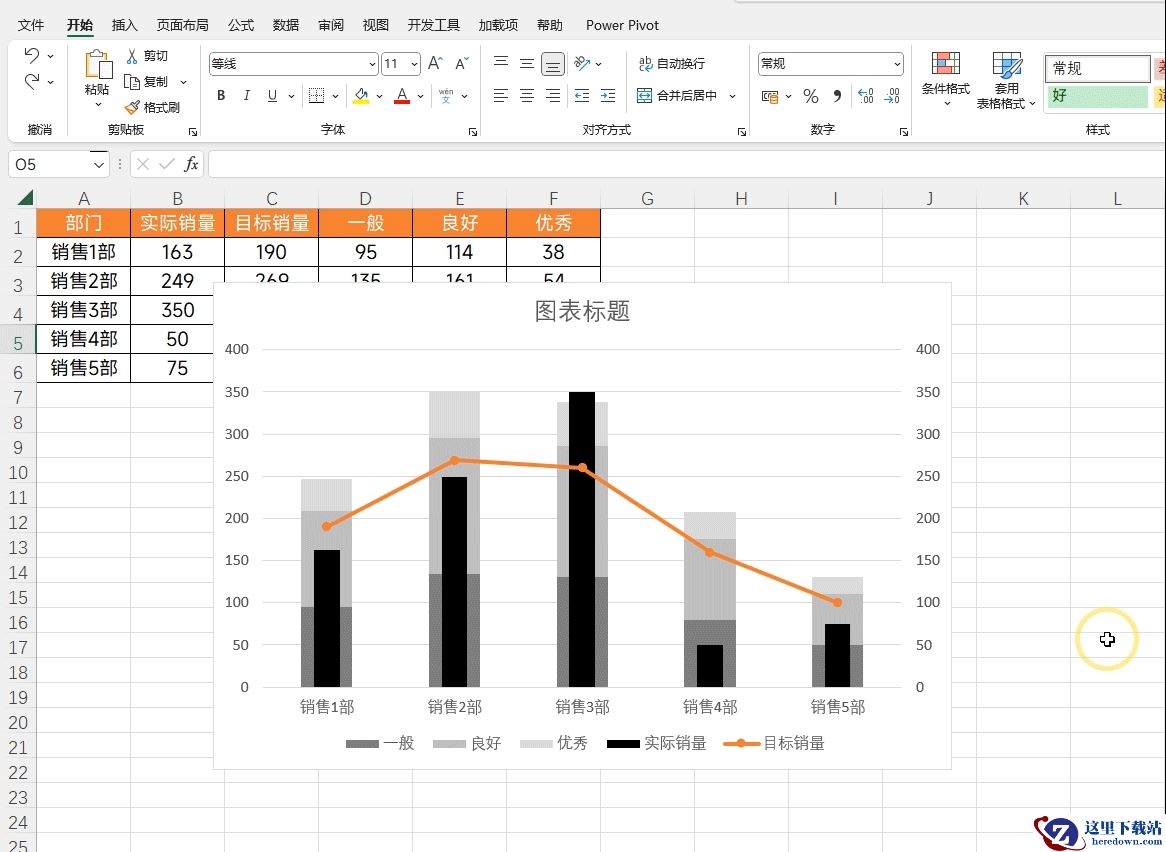Viewport: 1166px width, 852px height.
Task: Toggle Wrap Text (自动换行)
Action: click(671, 64)
